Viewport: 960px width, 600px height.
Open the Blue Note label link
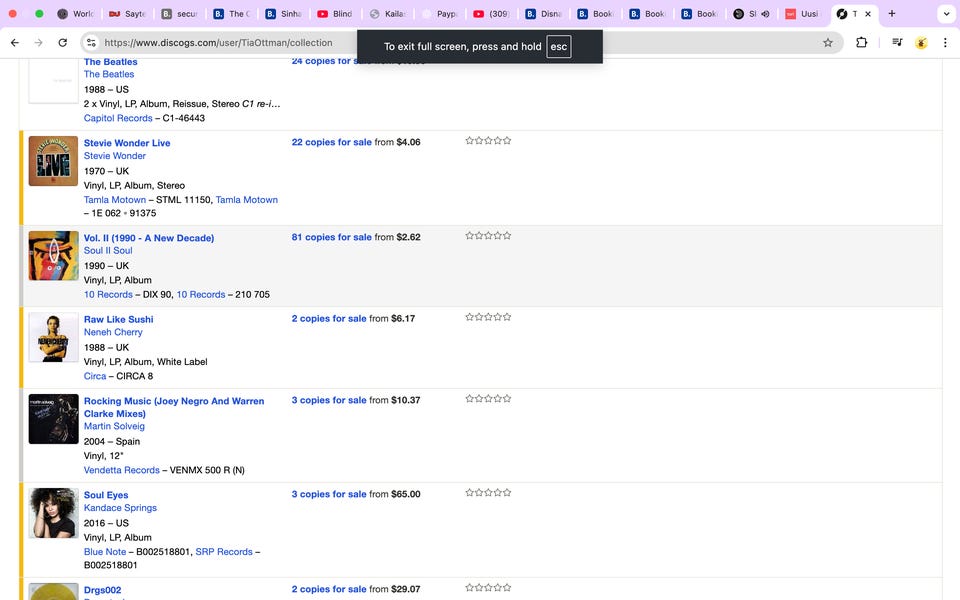point(105,552)
